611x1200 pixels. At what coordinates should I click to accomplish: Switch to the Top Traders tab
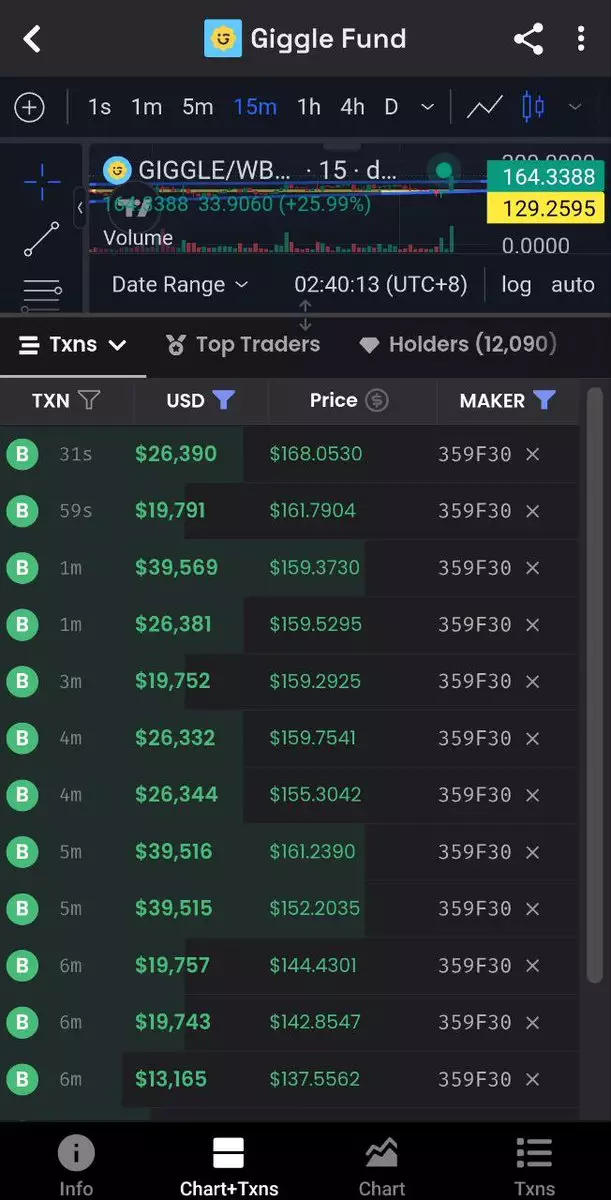[x=243, y=345]
